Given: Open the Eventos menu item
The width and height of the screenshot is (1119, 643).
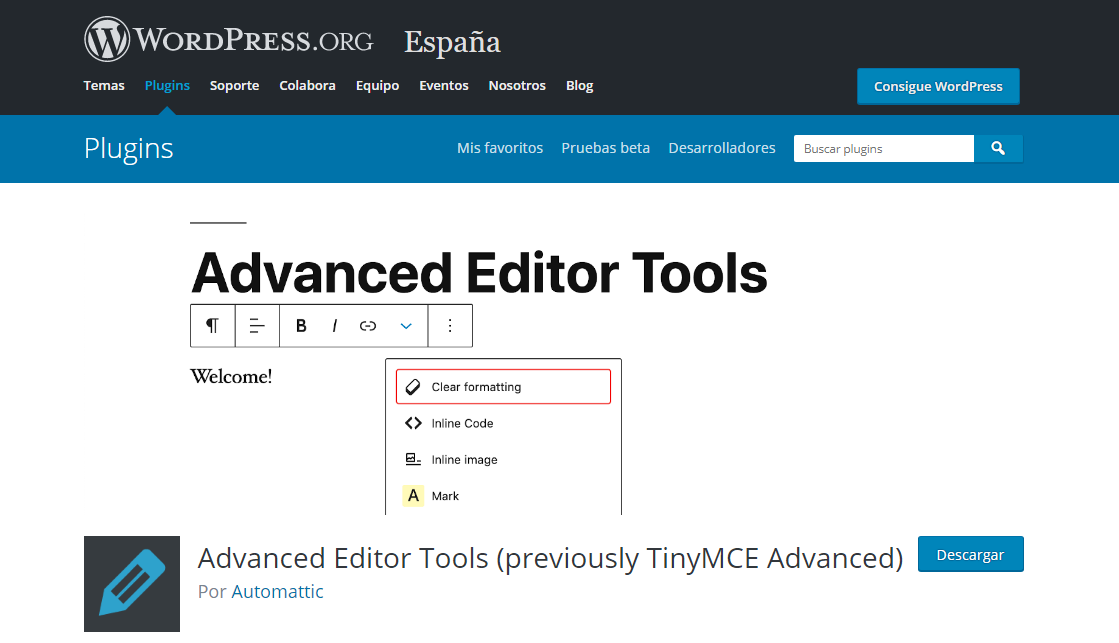Looking at the screenshot, I should pyautogui.click(x=444, y=86).
